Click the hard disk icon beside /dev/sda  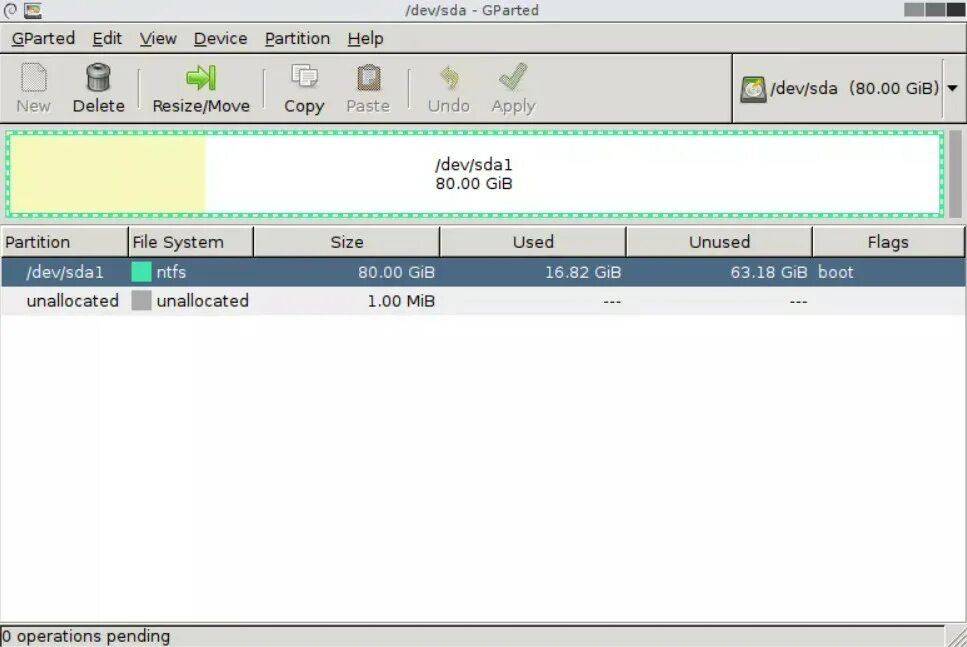[x=753, y=89]
